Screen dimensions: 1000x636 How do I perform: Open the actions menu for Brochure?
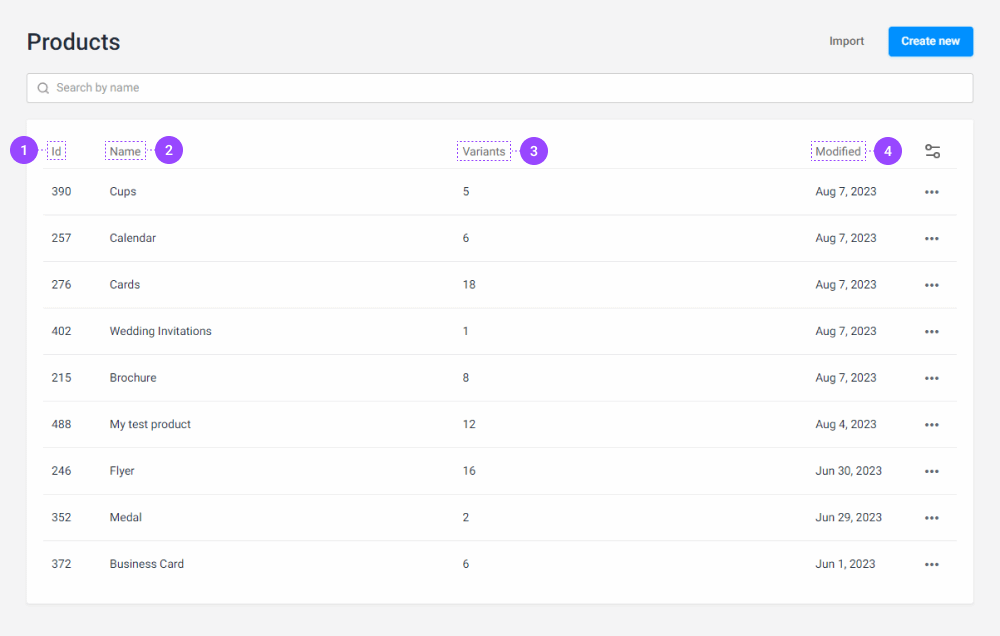(x=932, y=377)
